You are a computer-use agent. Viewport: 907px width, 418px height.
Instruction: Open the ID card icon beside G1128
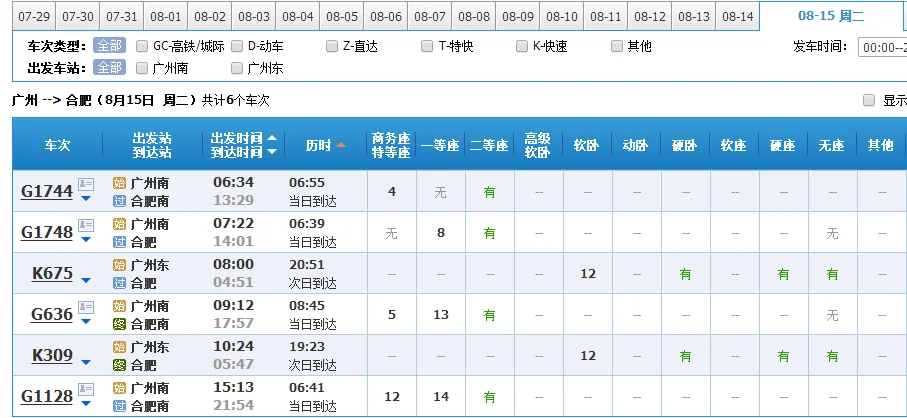[86, 389]
